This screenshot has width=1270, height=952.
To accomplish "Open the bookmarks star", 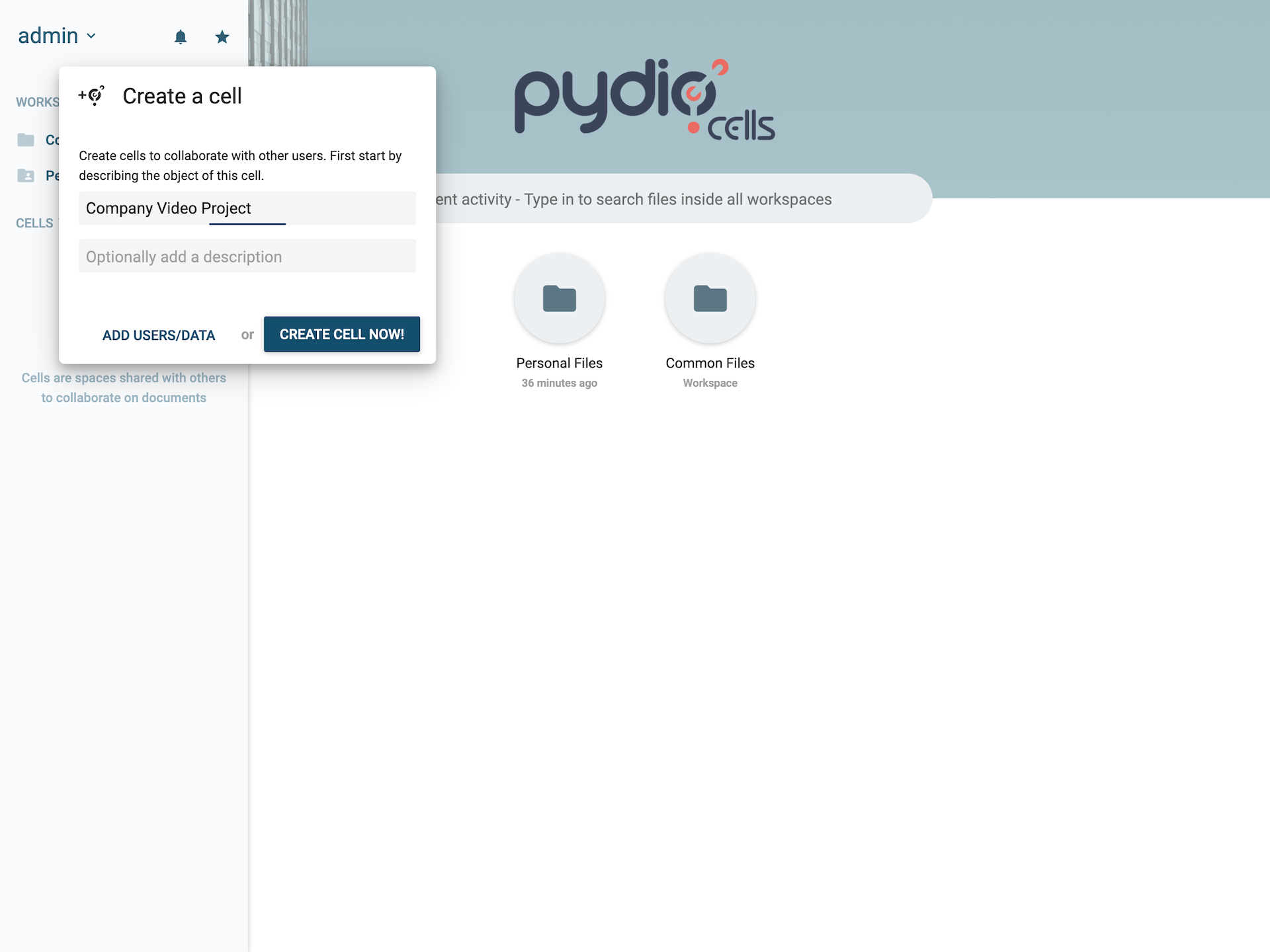I will [x=222, y=37].
